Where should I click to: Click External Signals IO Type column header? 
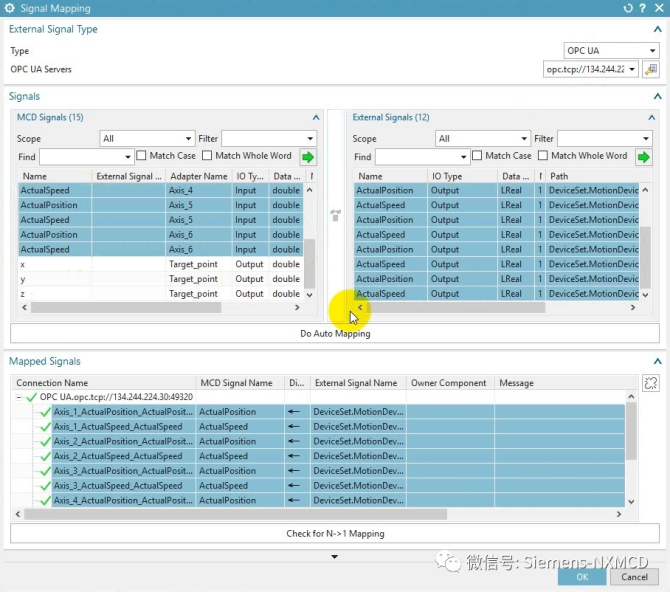(x=462, y=176)
